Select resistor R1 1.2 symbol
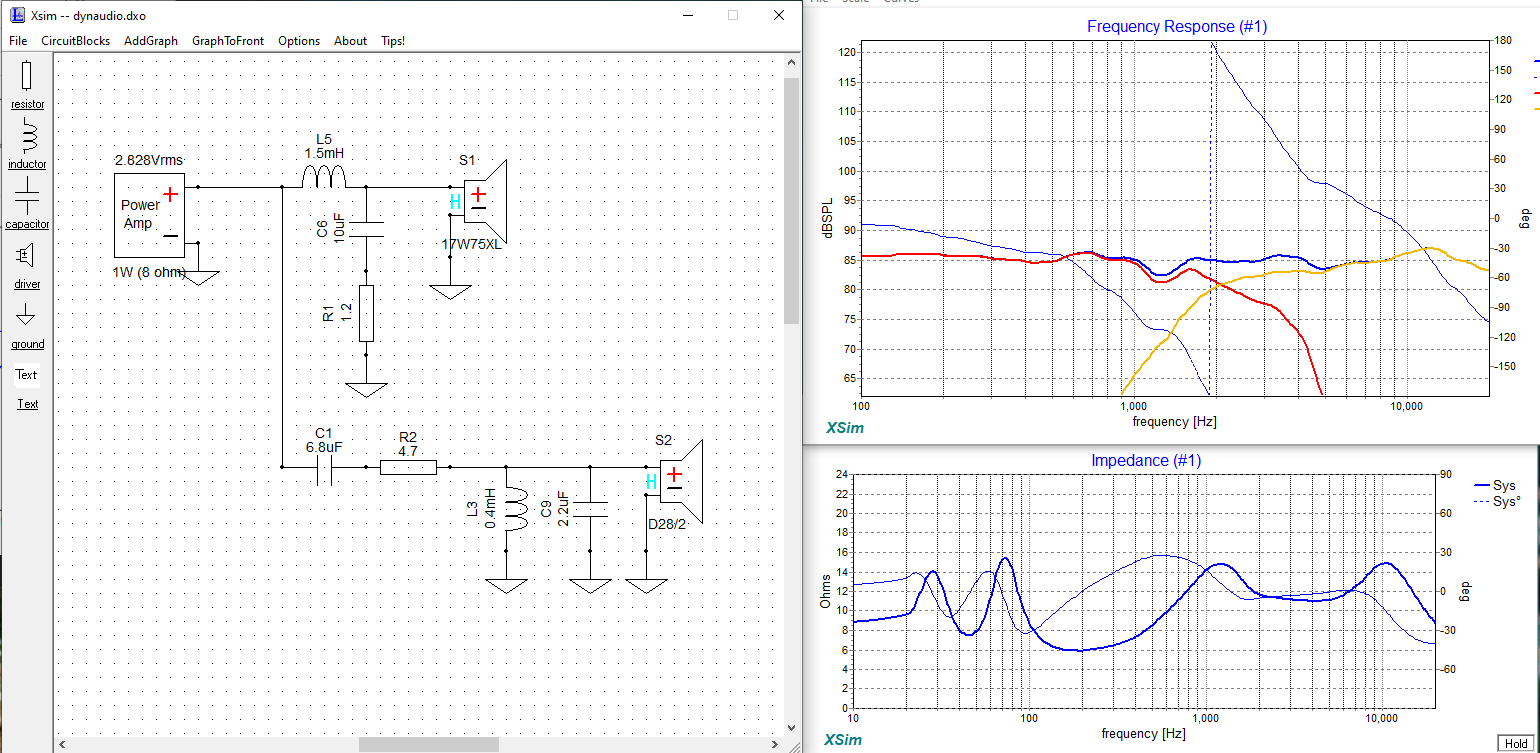The image size is (1540, 753). [x=366, y=313]
